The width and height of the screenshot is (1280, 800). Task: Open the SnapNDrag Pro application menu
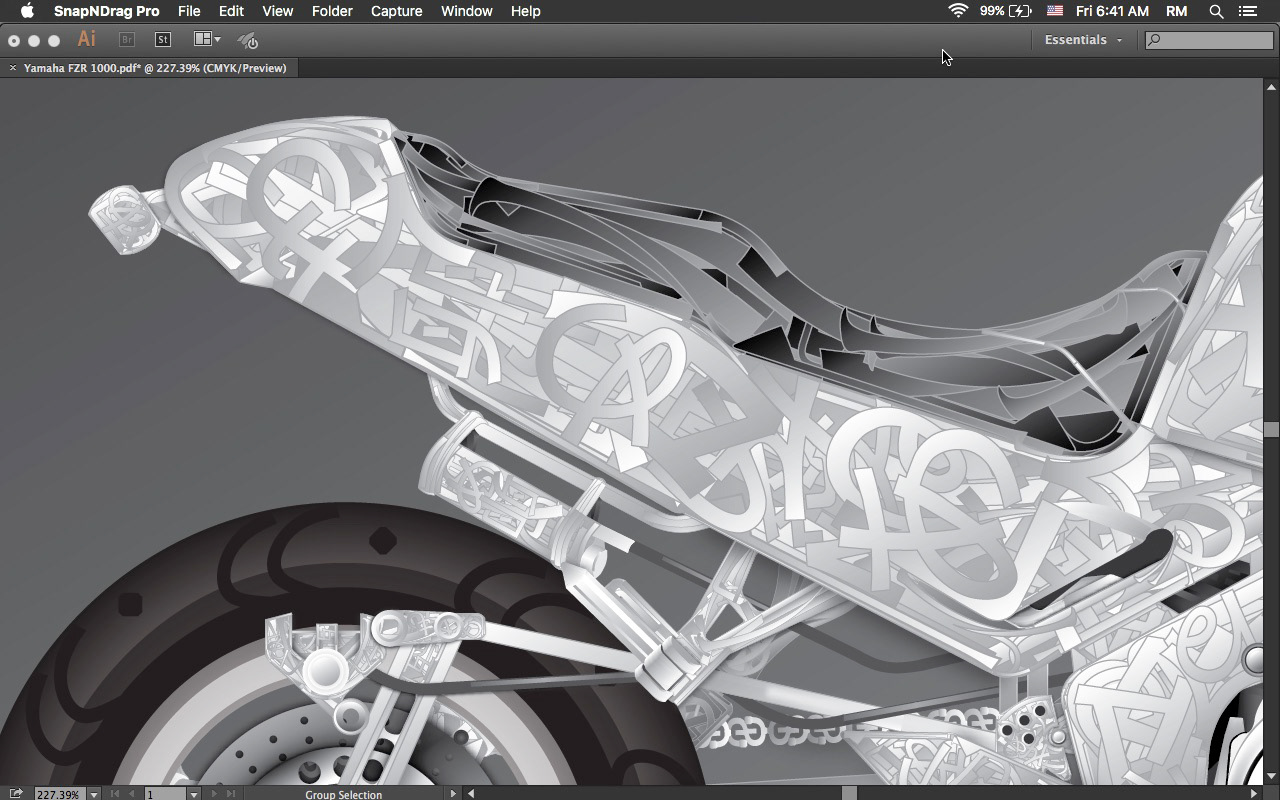coord(106,11)
